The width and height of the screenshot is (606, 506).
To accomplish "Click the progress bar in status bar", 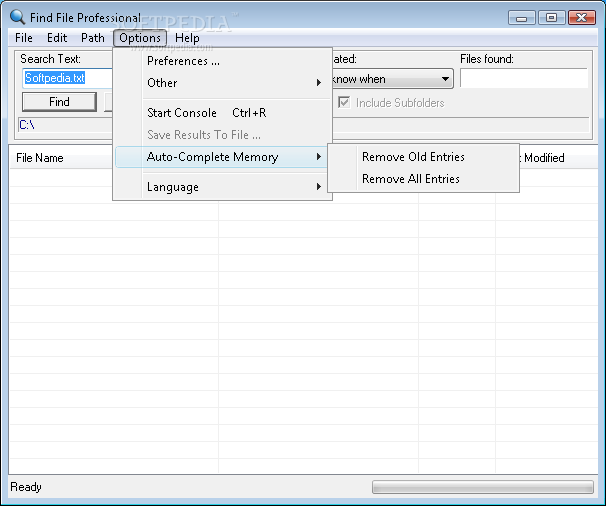I will [x=483, y=487].
